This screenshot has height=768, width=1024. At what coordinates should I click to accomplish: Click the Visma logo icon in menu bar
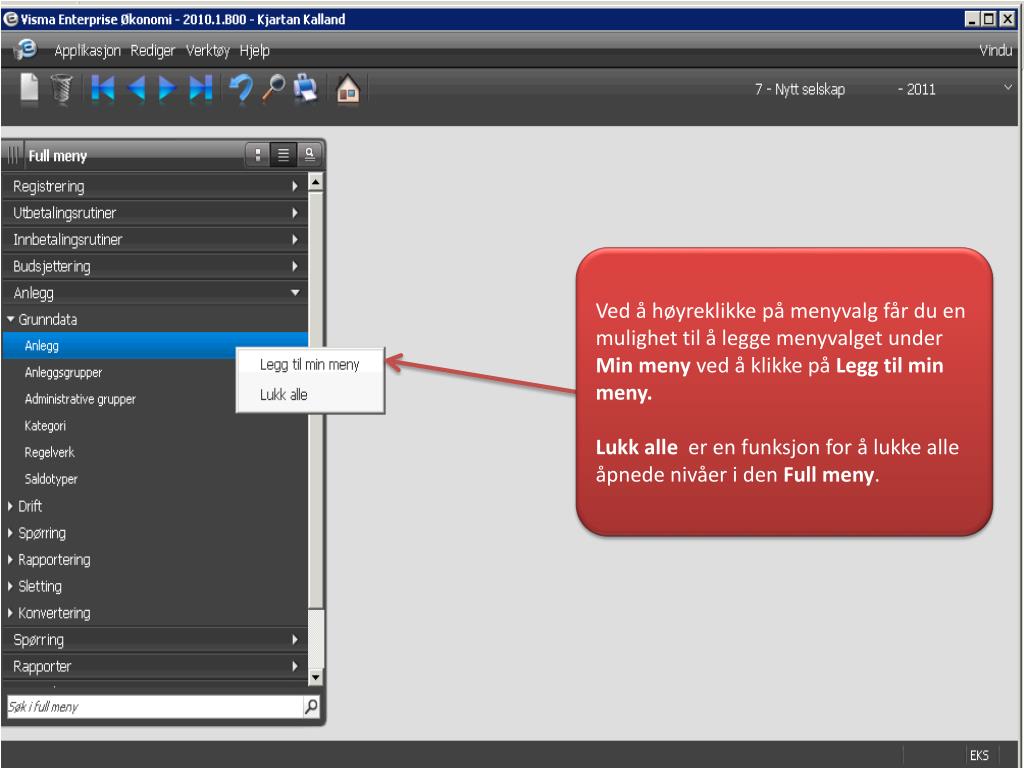click(26, 50)
